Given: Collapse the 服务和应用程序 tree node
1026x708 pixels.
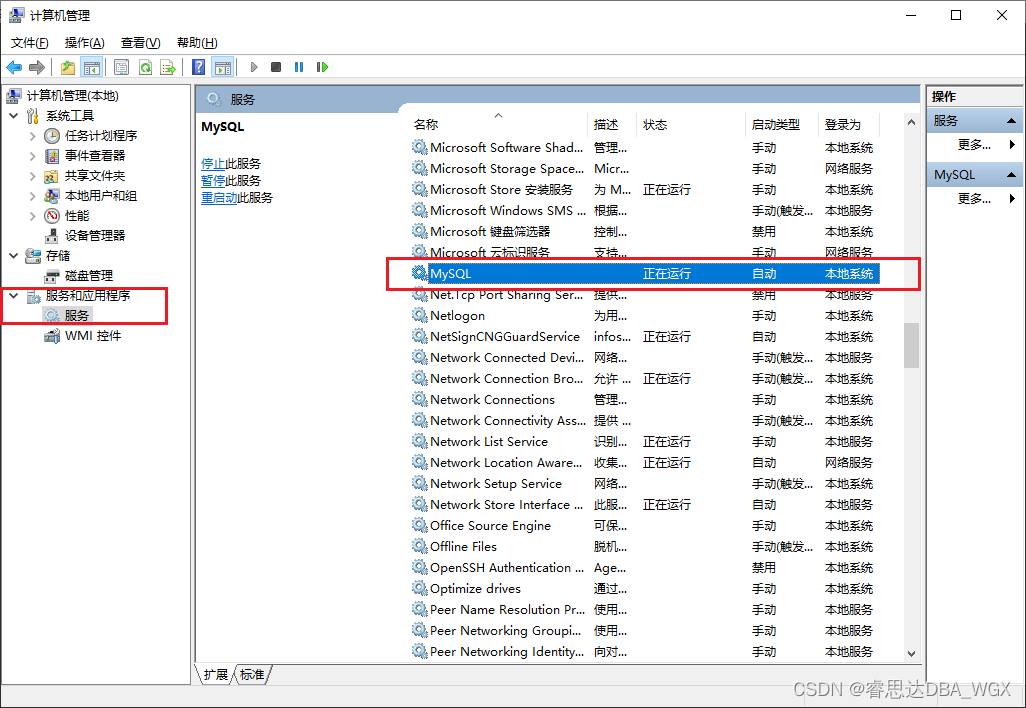Looking at the screenshot, I should click(14, 296).
